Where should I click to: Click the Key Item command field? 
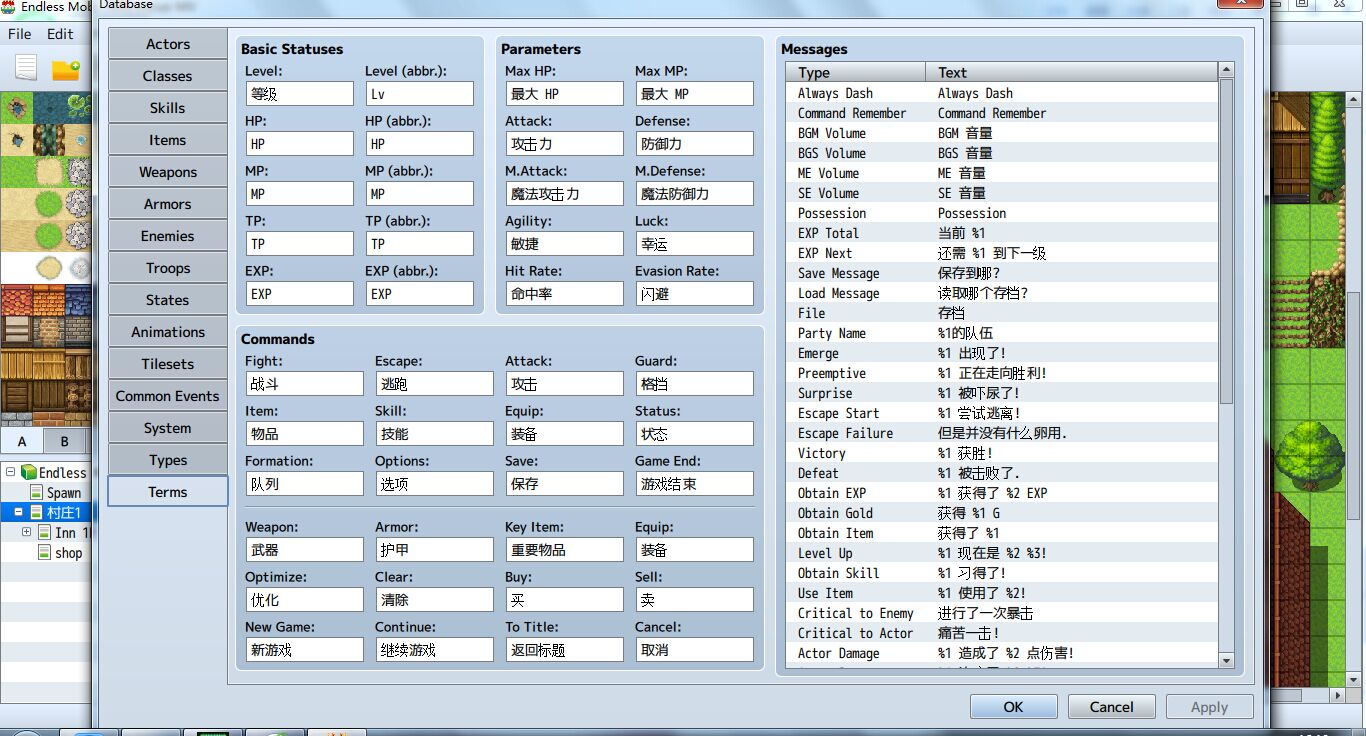(565, 550)
